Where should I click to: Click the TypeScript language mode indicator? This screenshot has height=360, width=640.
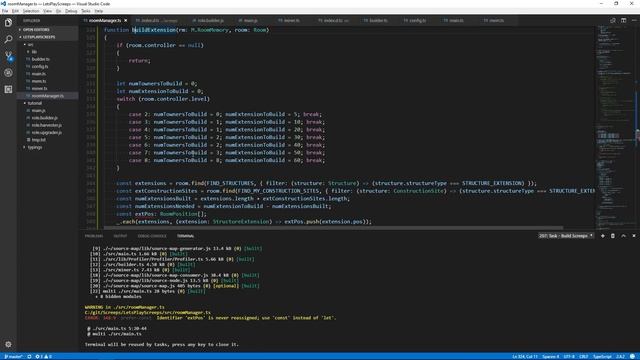[x=602, y=357]
